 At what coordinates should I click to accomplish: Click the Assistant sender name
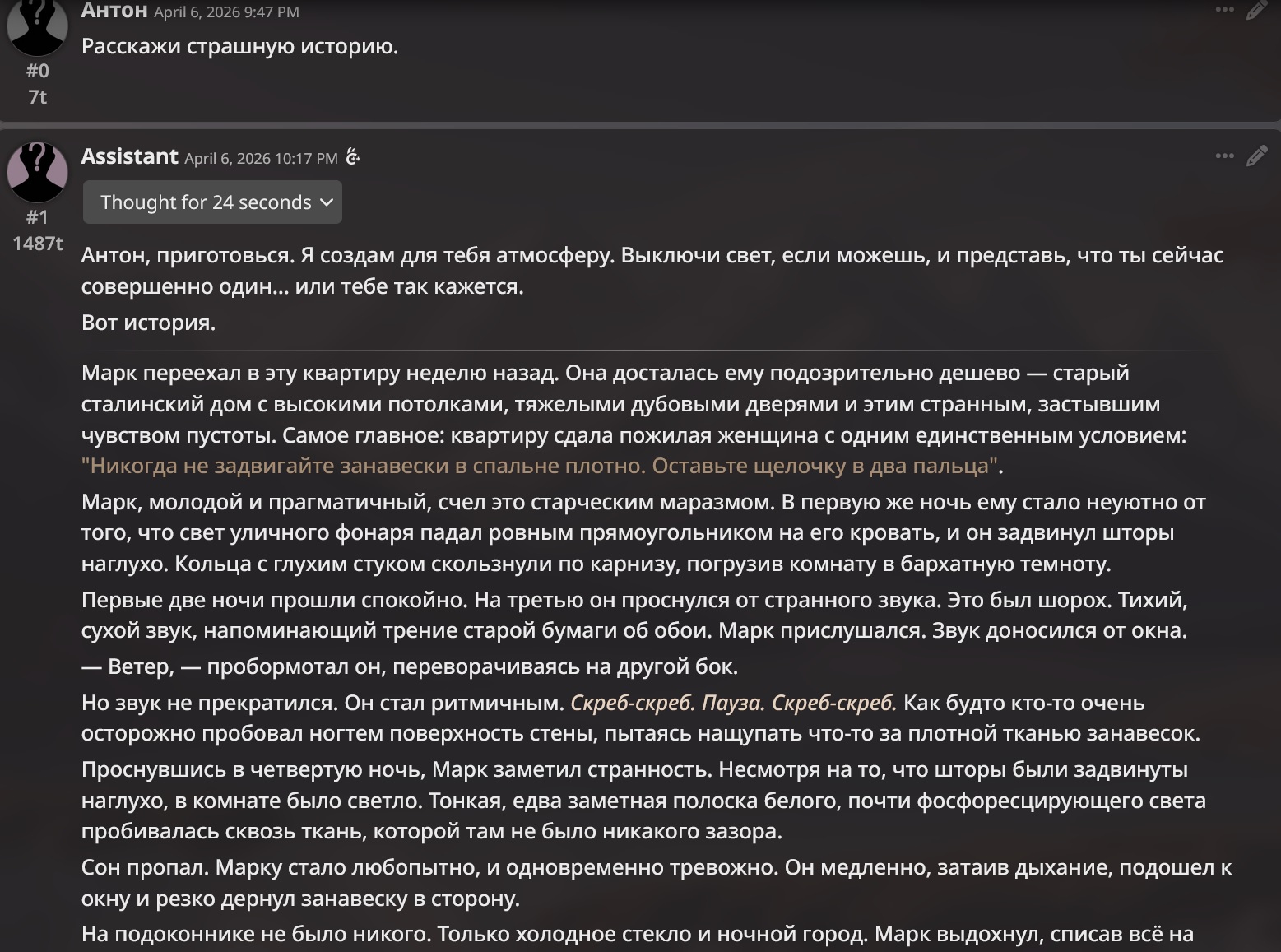coord(130,156)
